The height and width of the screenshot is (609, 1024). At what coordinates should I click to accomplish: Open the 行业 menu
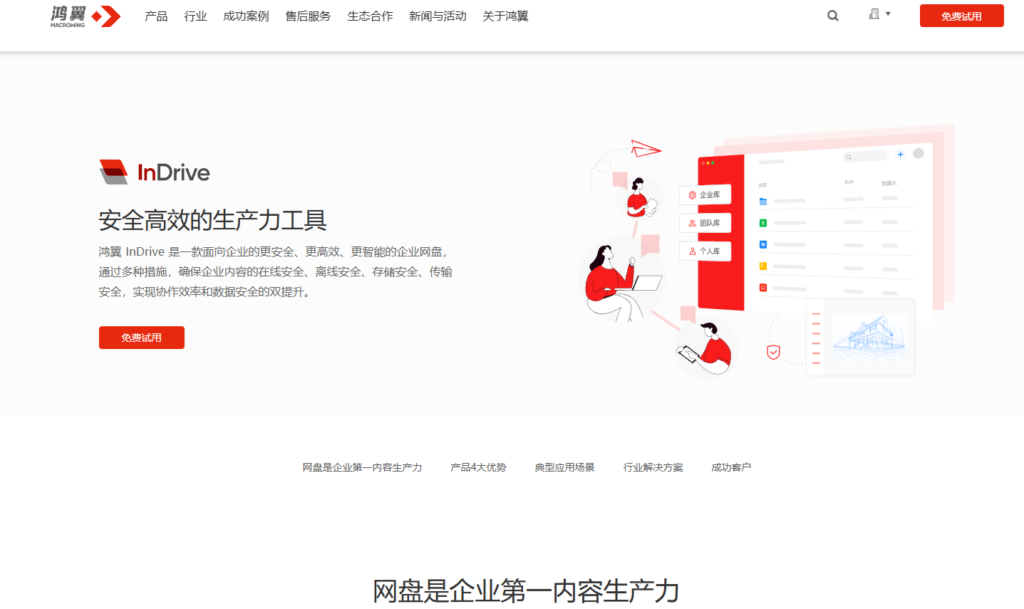[194, 16]
